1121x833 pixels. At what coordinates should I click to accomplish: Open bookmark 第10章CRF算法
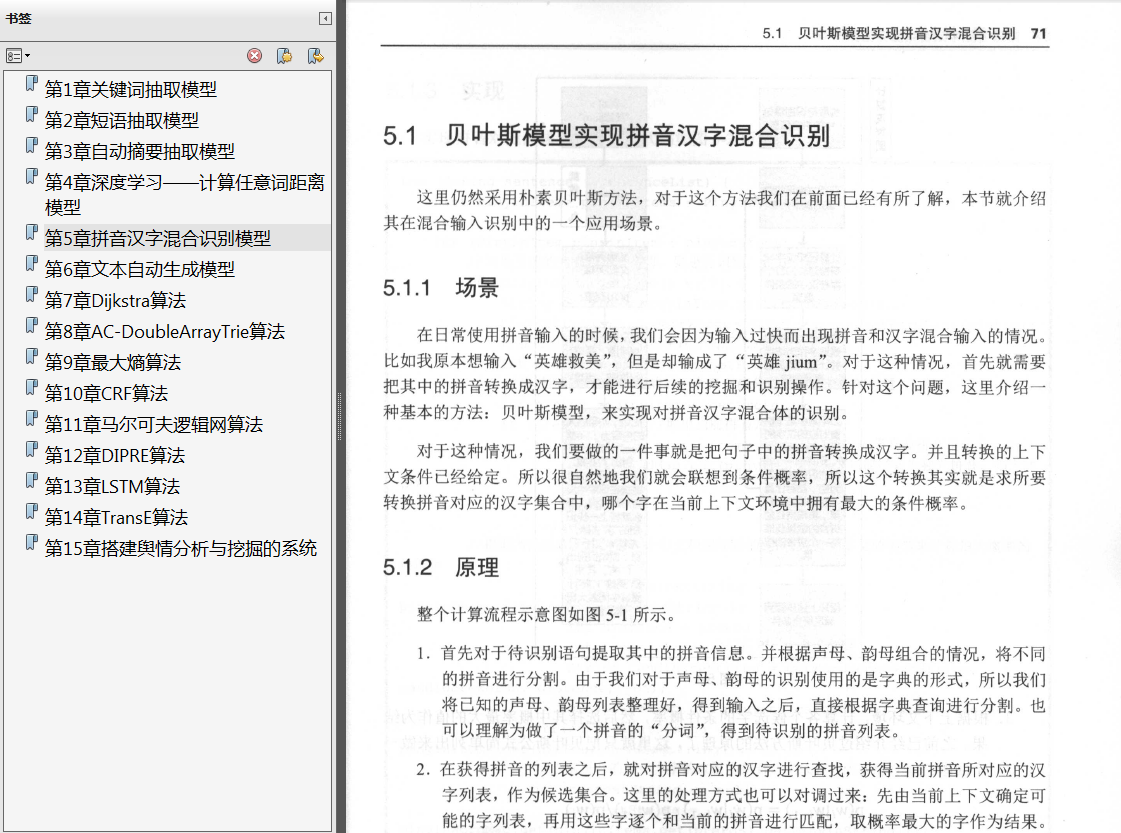pos(107,393)
